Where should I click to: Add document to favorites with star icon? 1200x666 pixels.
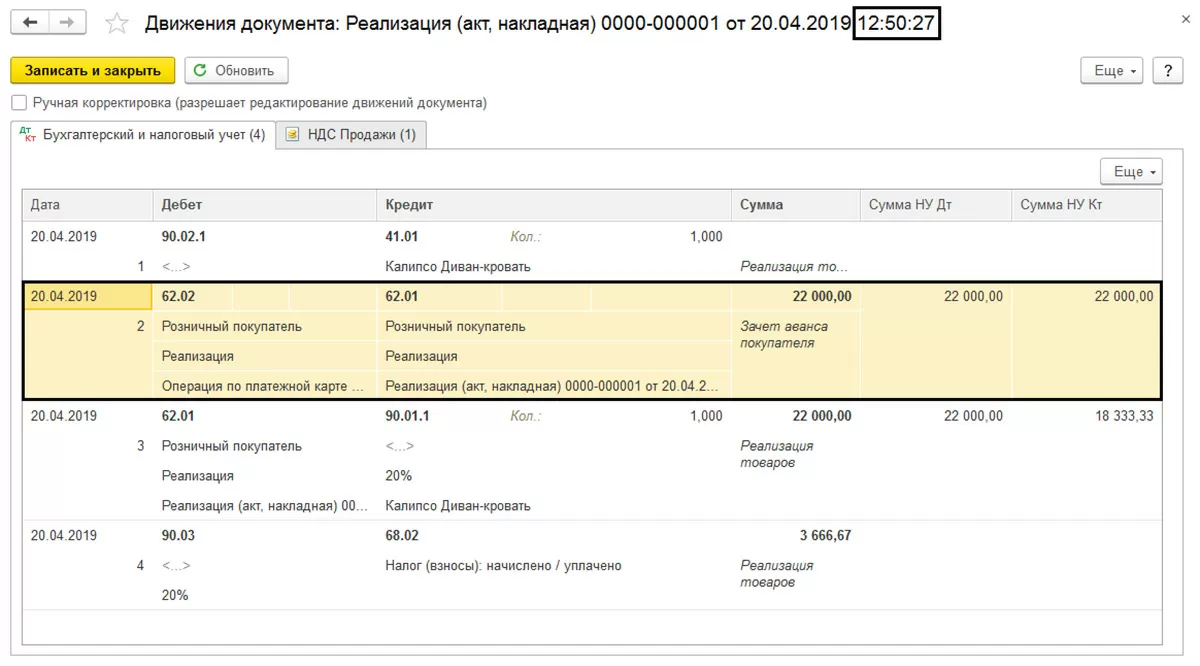coord(117,23)
